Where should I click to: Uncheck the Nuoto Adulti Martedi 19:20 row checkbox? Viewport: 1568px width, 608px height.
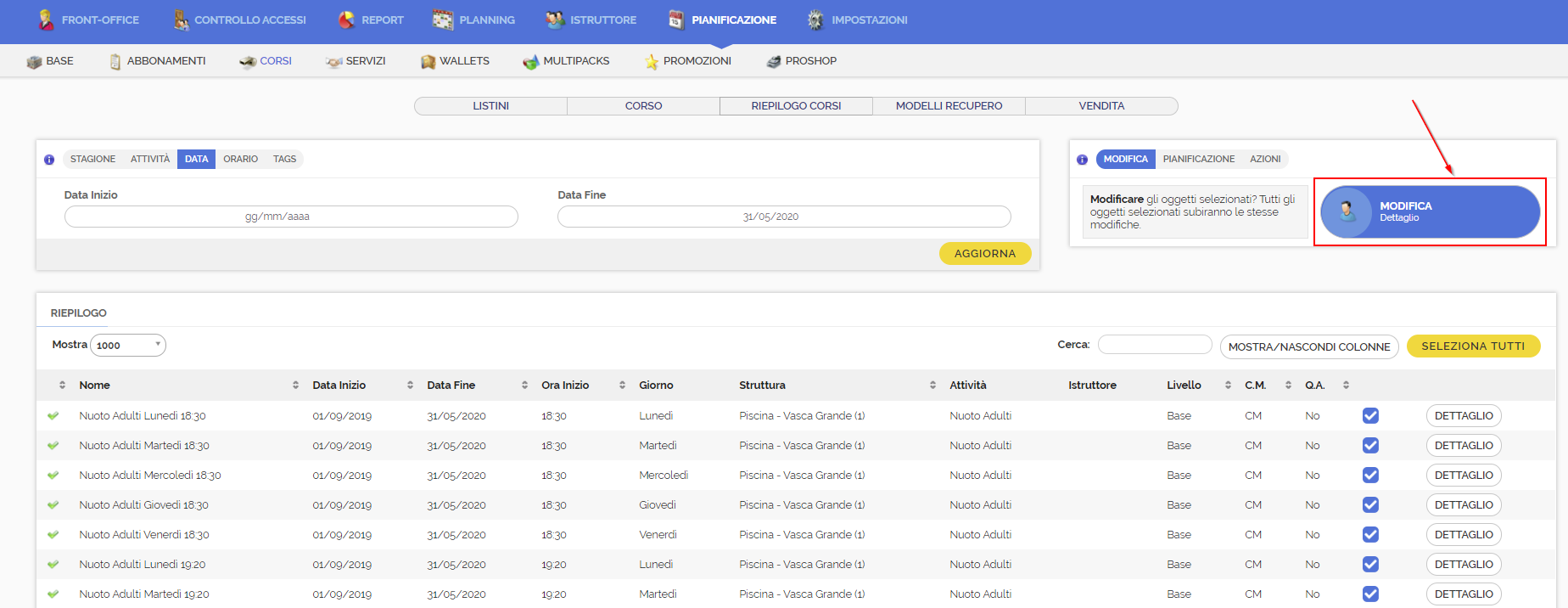pyautogui.click(x=1370, y=594)
